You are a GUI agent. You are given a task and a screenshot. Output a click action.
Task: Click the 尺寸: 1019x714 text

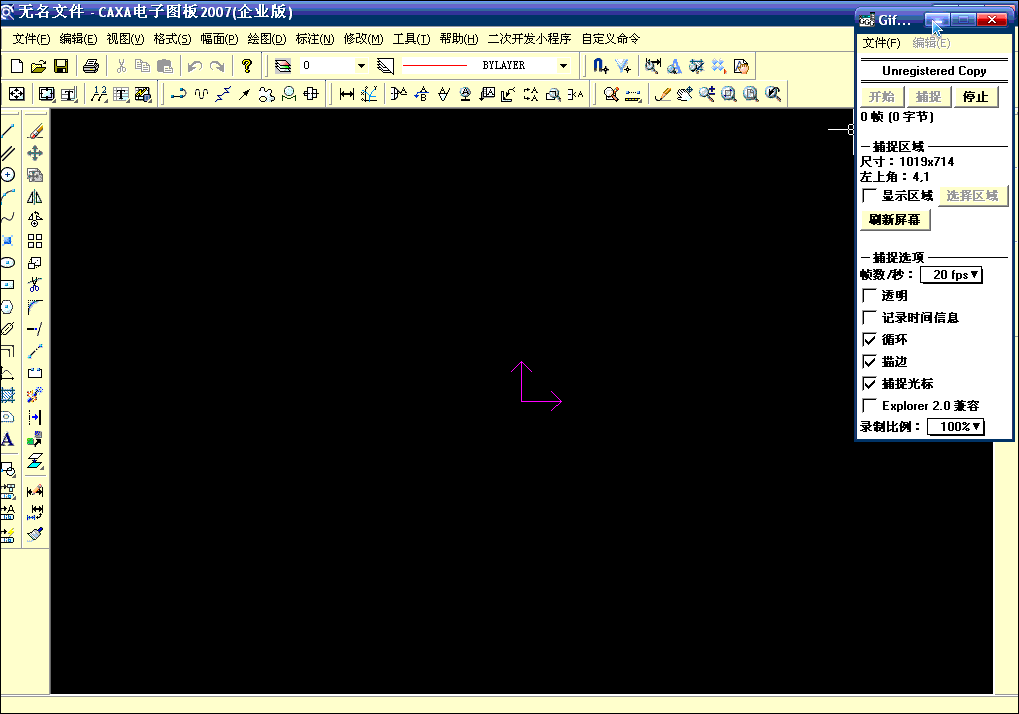(x=907, y=162)
